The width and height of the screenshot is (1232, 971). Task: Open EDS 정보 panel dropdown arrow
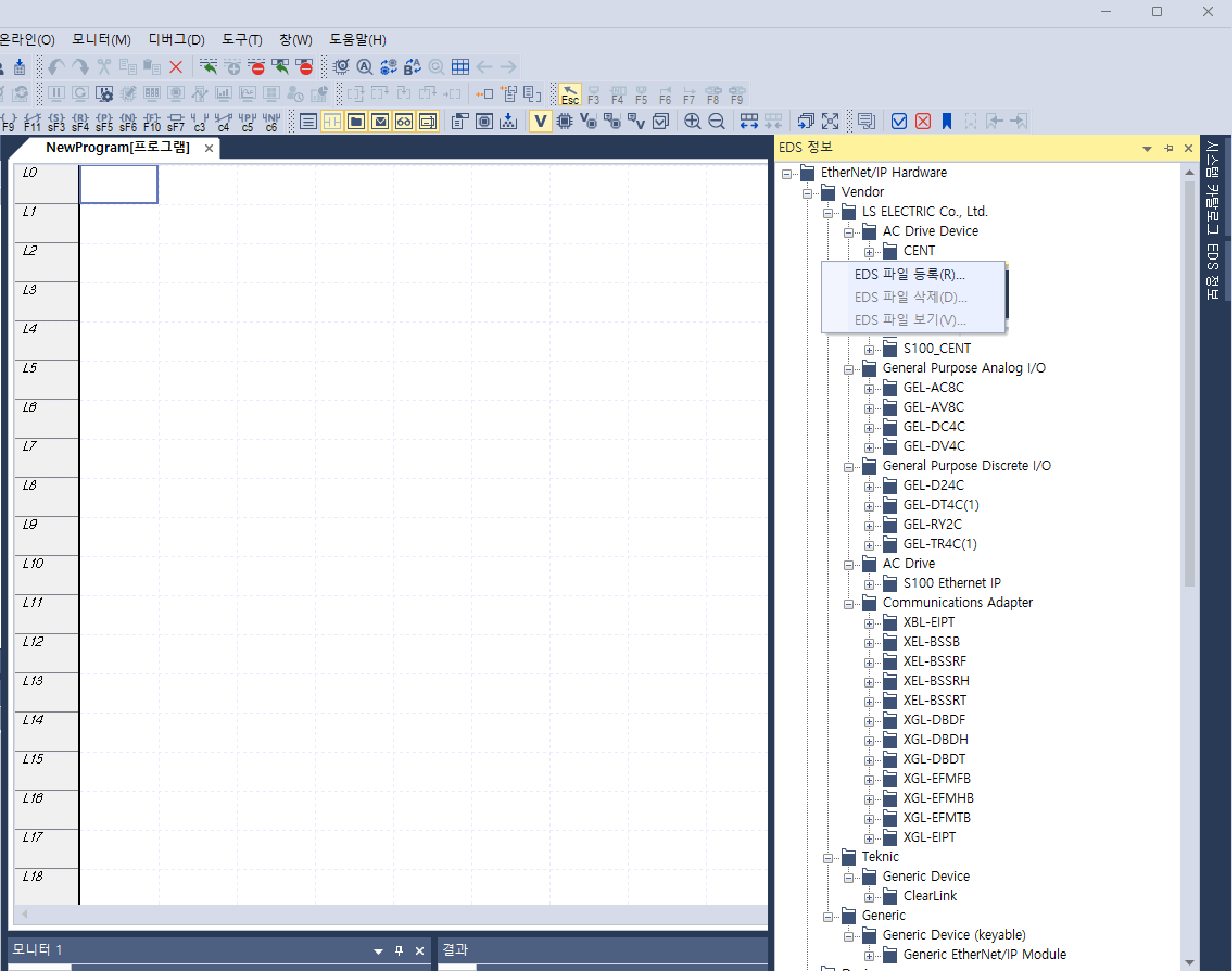[1147, 148]
